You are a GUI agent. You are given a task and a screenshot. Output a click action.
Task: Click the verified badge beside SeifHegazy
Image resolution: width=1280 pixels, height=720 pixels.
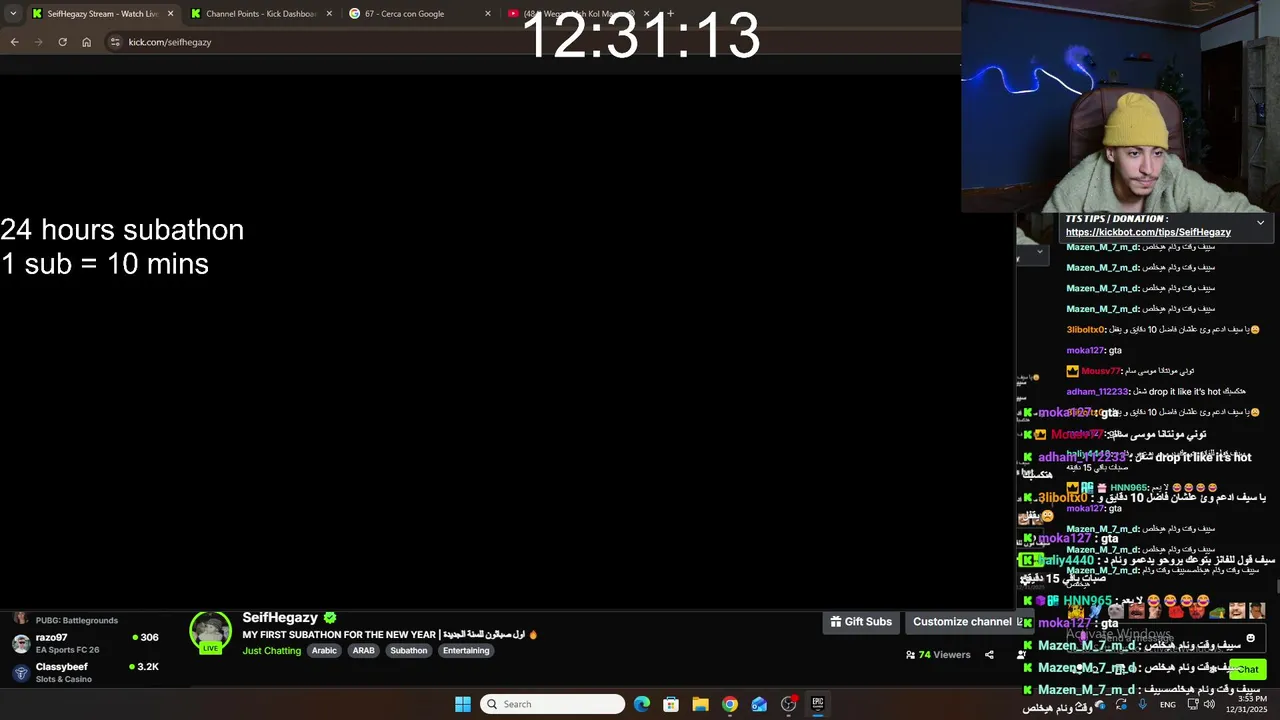[330, 618]
